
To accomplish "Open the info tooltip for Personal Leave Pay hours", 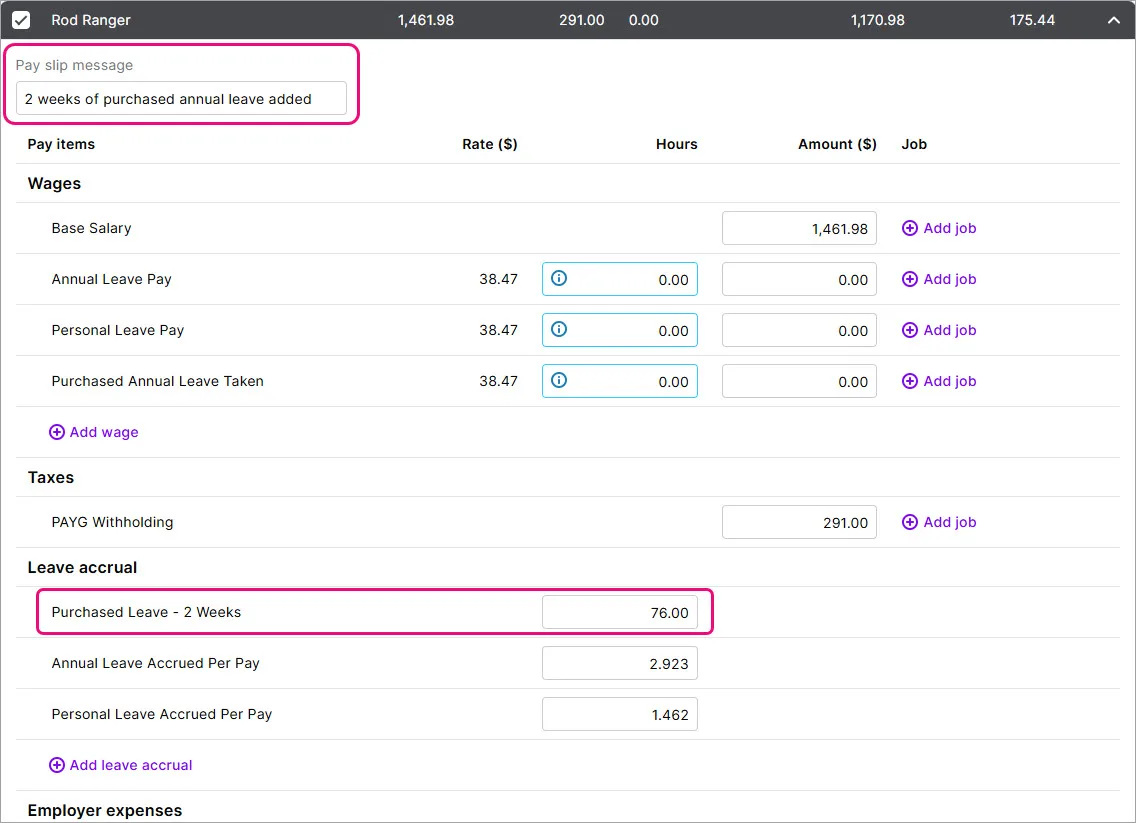I will point(559,330).
